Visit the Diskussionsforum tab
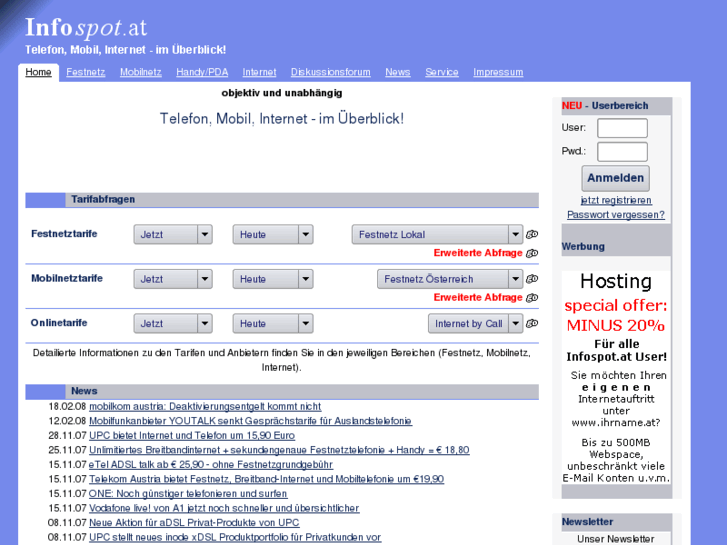 coord(331,72)
